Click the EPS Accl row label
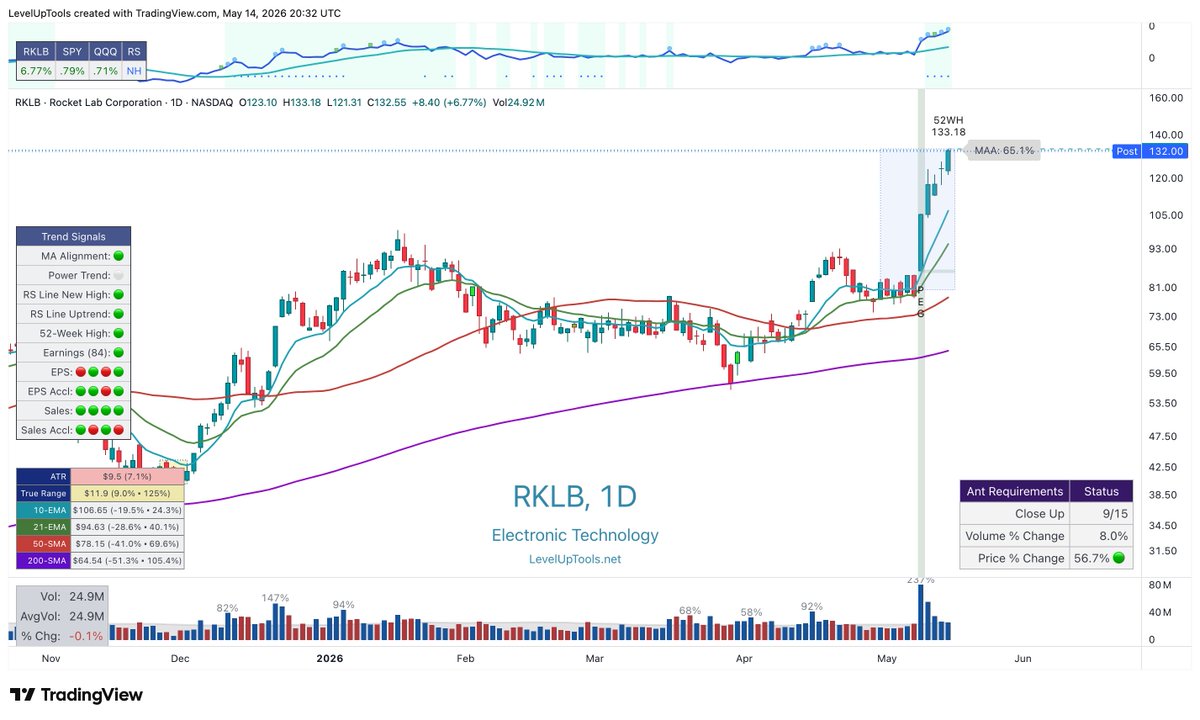This screenshot has height=720, width=1200. pos(51,392)
